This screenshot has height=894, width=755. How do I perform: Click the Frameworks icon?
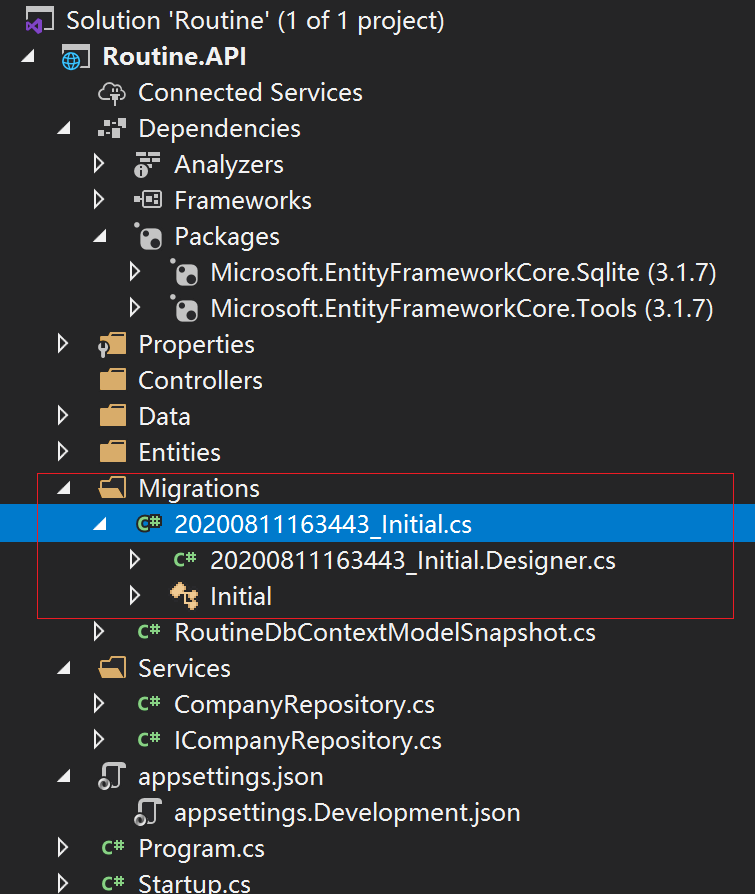click(148, 201)
